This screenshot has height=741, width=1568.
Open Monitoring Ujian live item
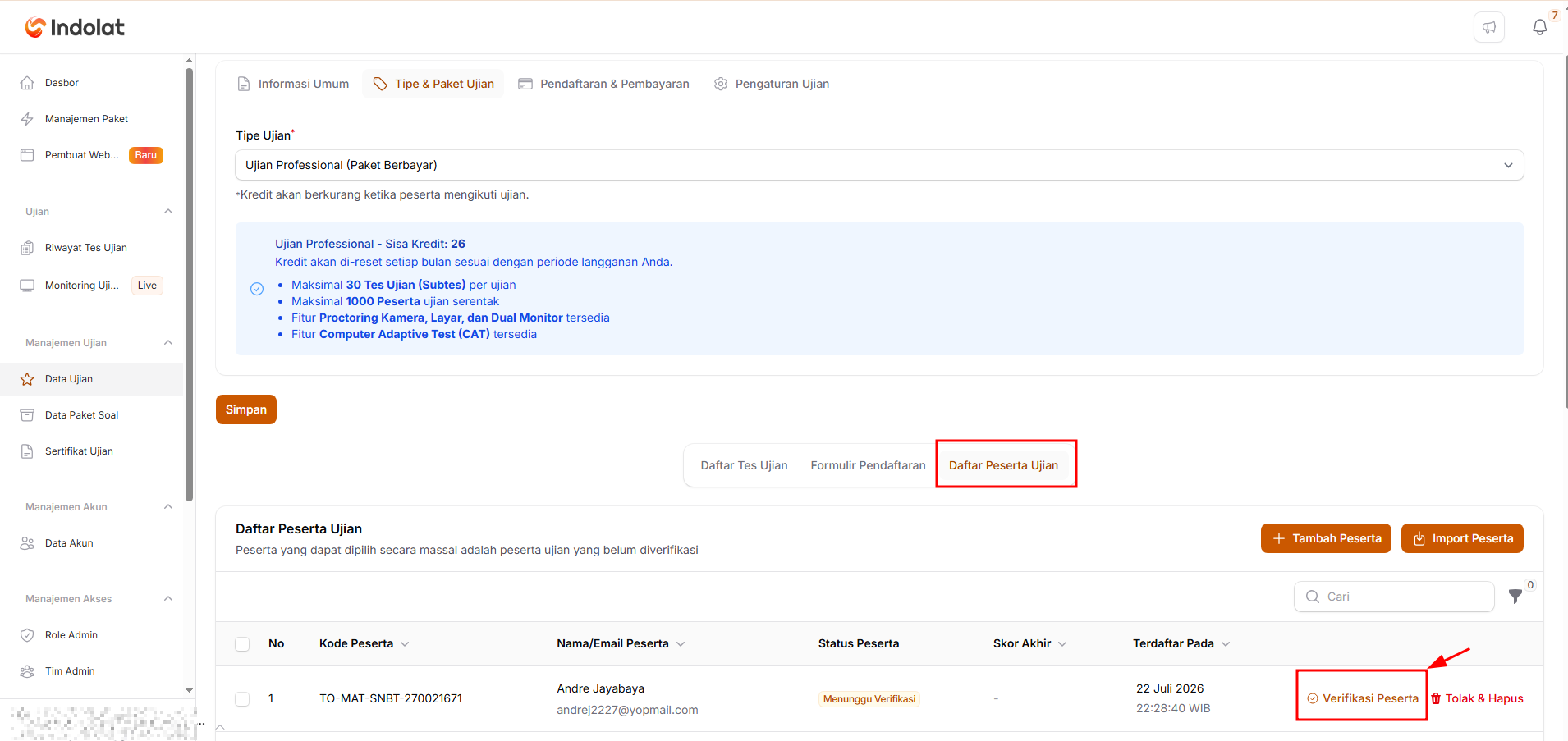point(82,286)
